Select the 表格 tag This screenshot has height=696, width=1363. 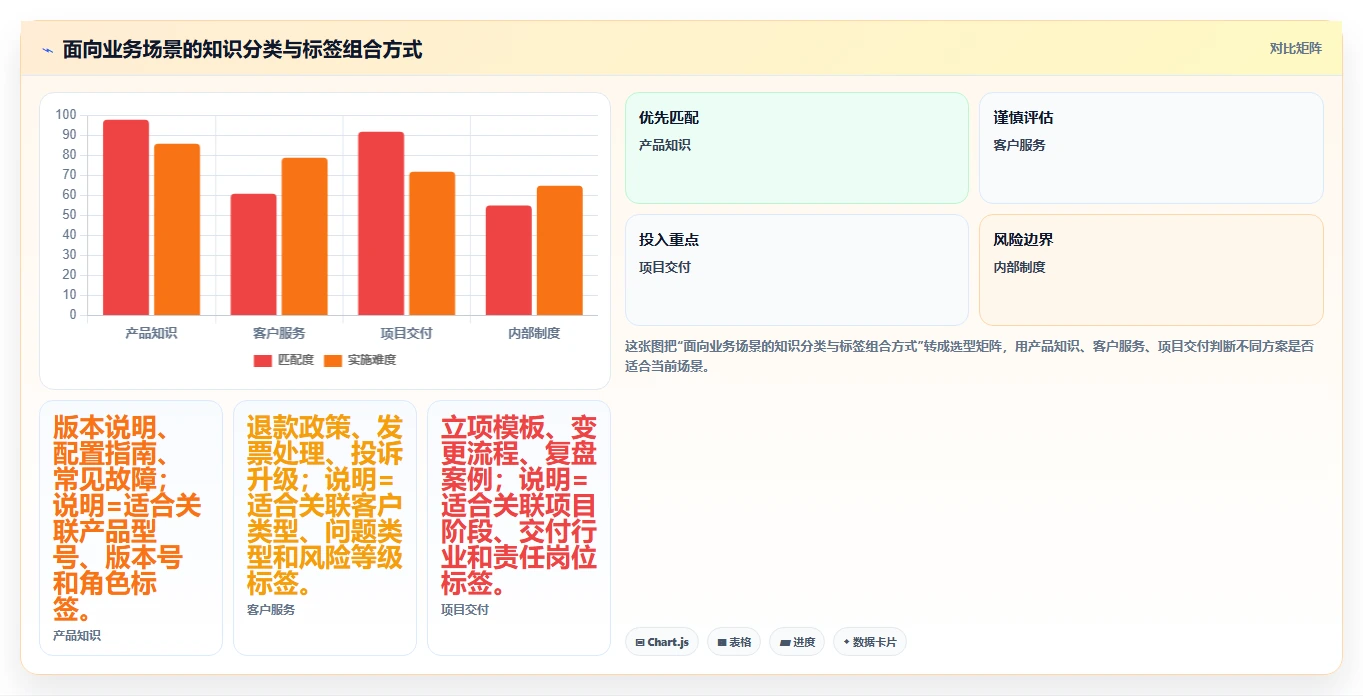point(735,642)
